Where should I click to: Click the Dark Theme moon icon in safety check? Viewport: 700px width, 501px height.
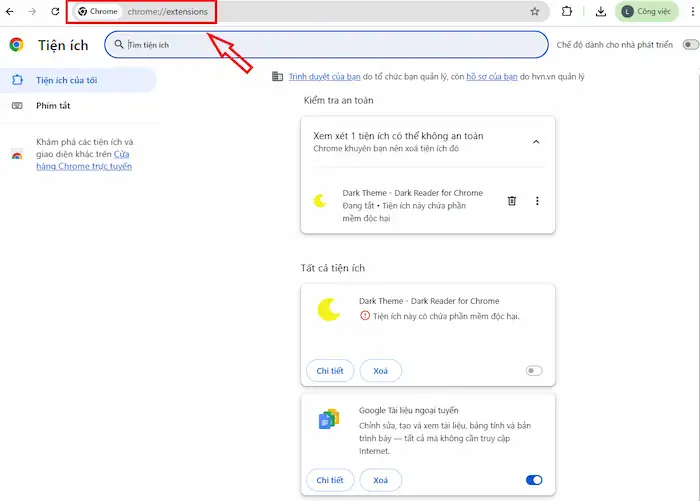(320, 201)
